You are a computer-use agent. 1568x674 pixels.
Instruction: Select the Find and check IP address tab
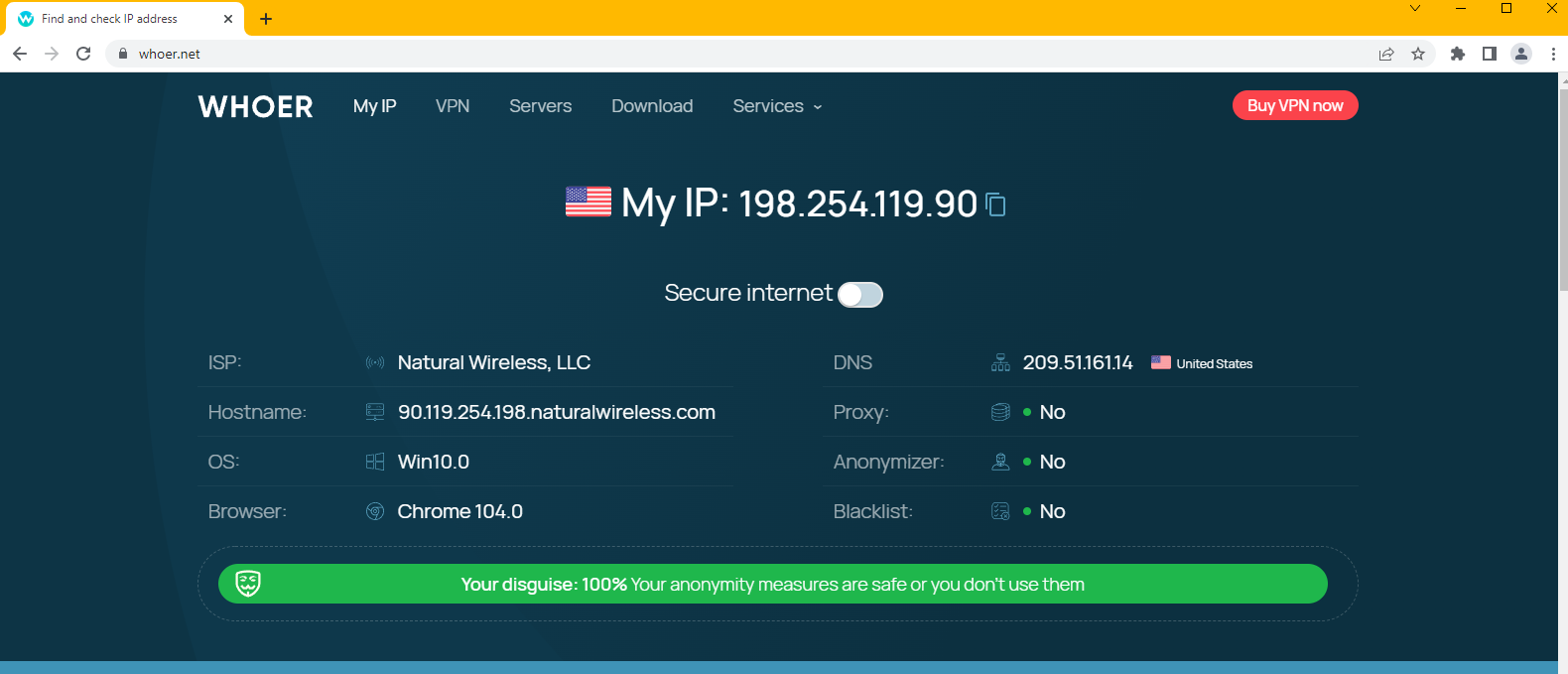click(124, 19)
